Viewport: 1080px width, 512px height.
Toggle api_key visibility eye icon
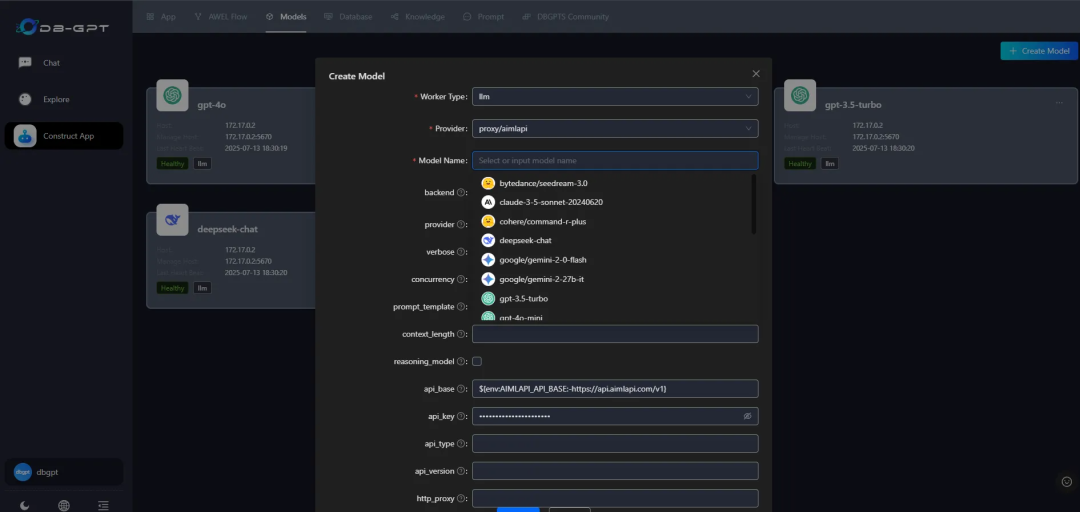pos(747,416)
